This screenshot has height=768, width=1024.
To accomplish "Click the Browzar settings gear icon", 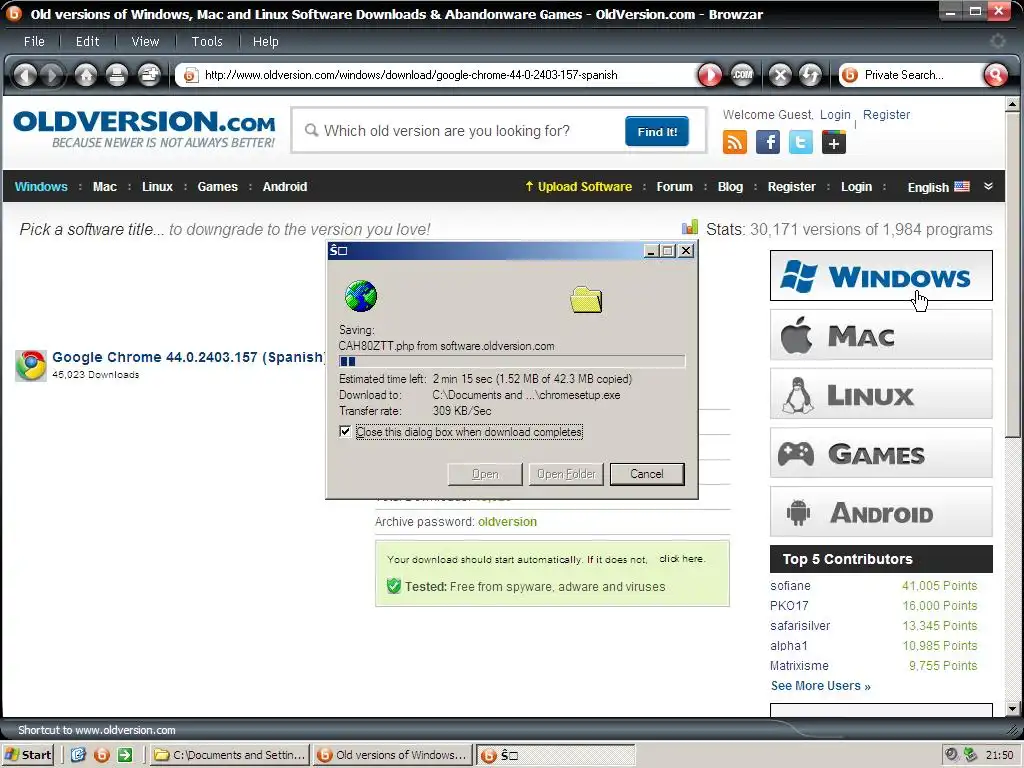I will tap(997, 41).
